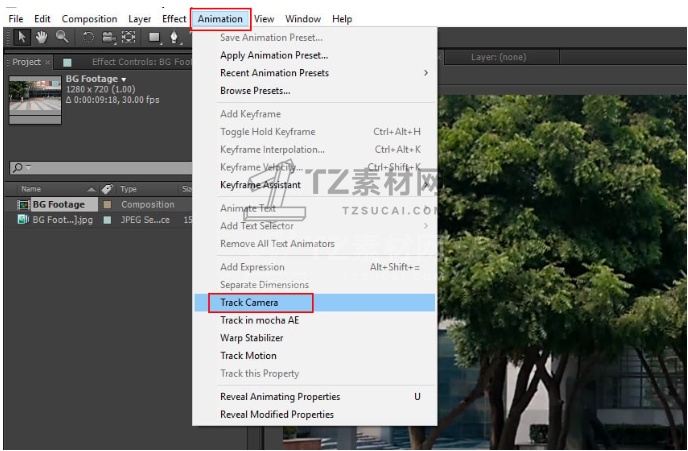Select the Hand tool
The height and width of the screenshot is (451, 688).
(x=42, y=37)
